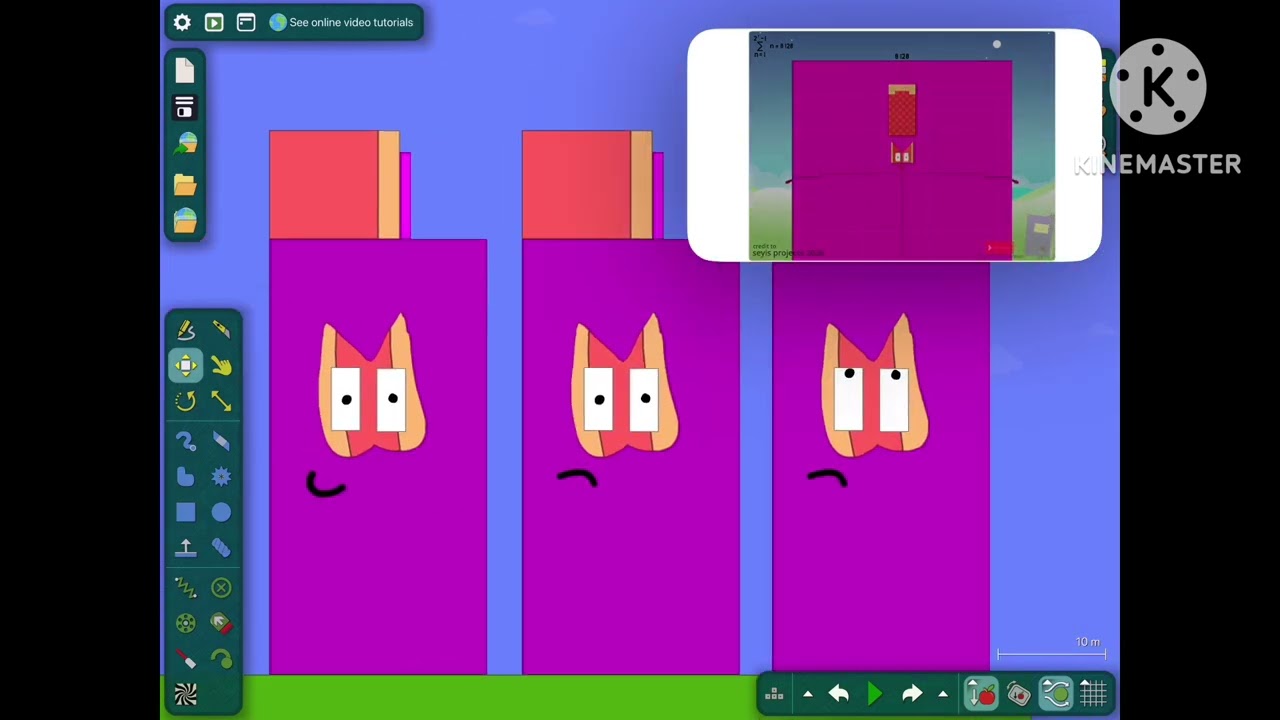Select the Box tool

click(186, 512)
